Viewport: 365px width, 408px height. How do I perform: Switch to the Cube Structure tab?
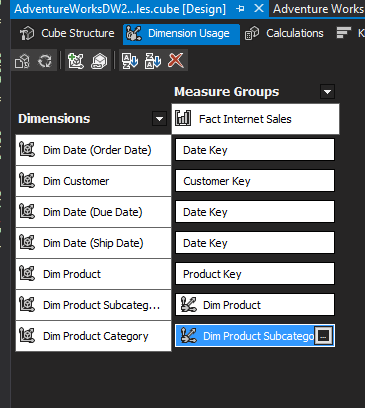[67, 34]
